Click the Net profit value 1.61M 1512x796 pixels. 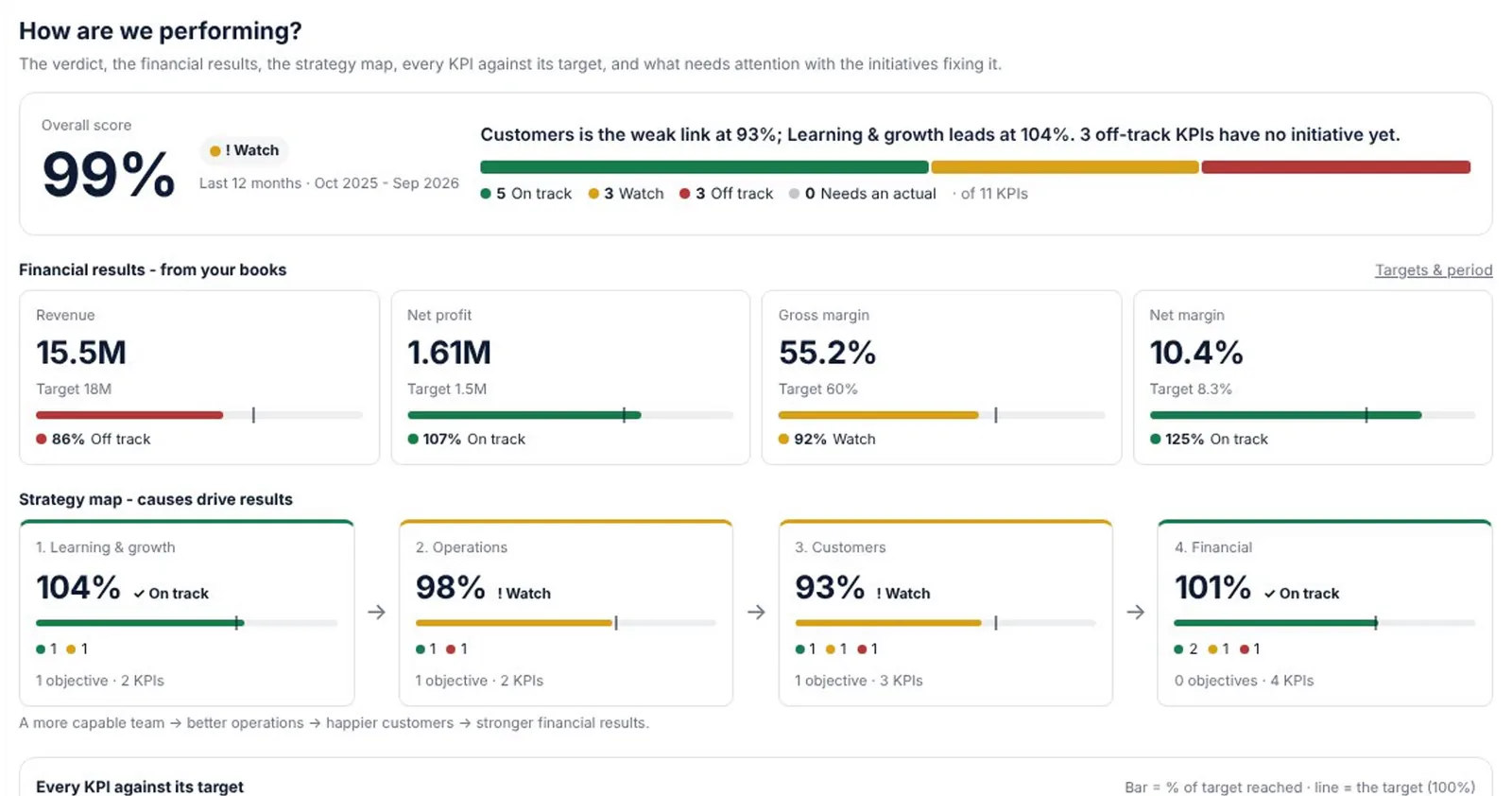(x=449, y=353)
